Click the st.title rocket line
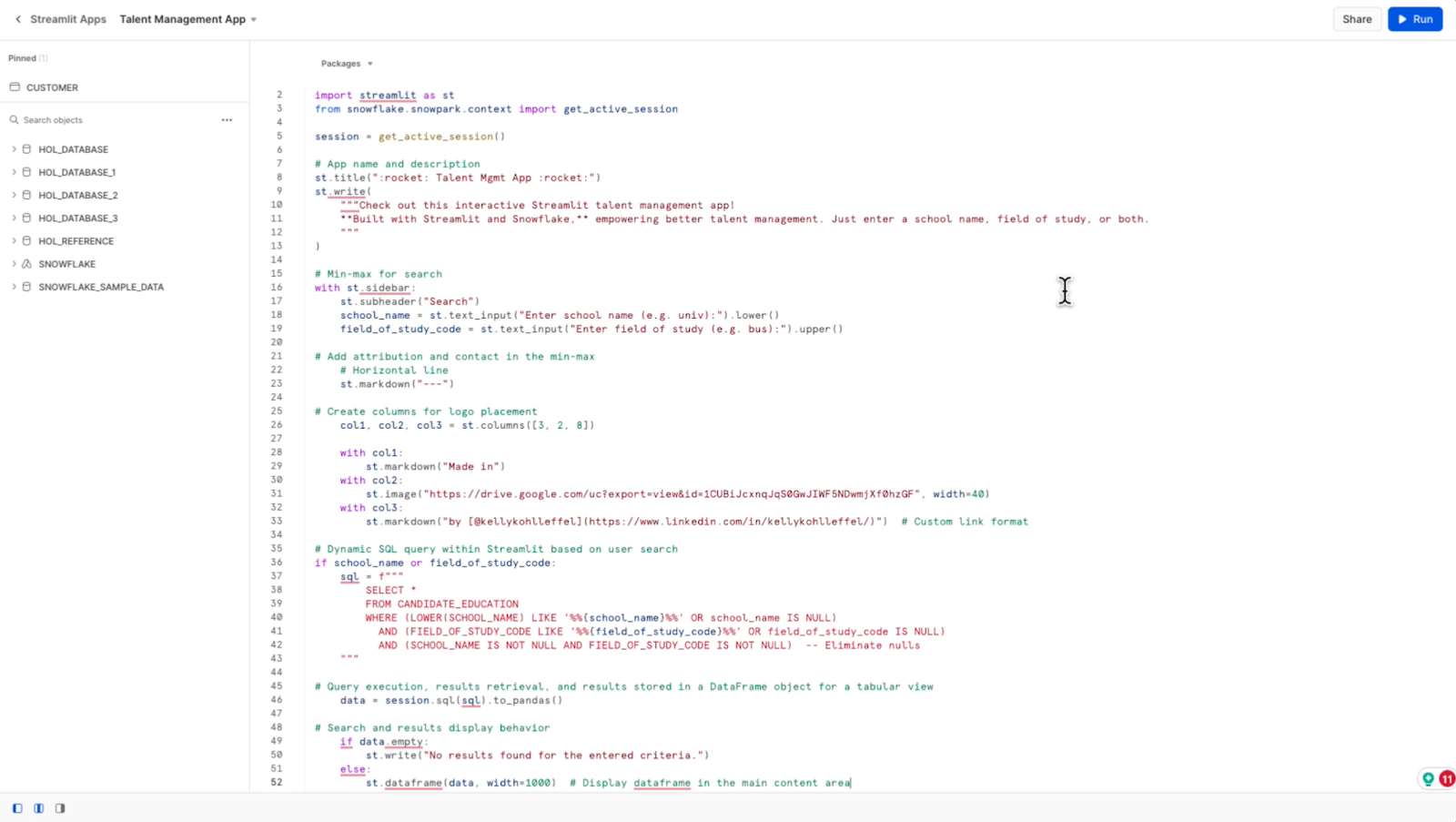 point(458,178)
